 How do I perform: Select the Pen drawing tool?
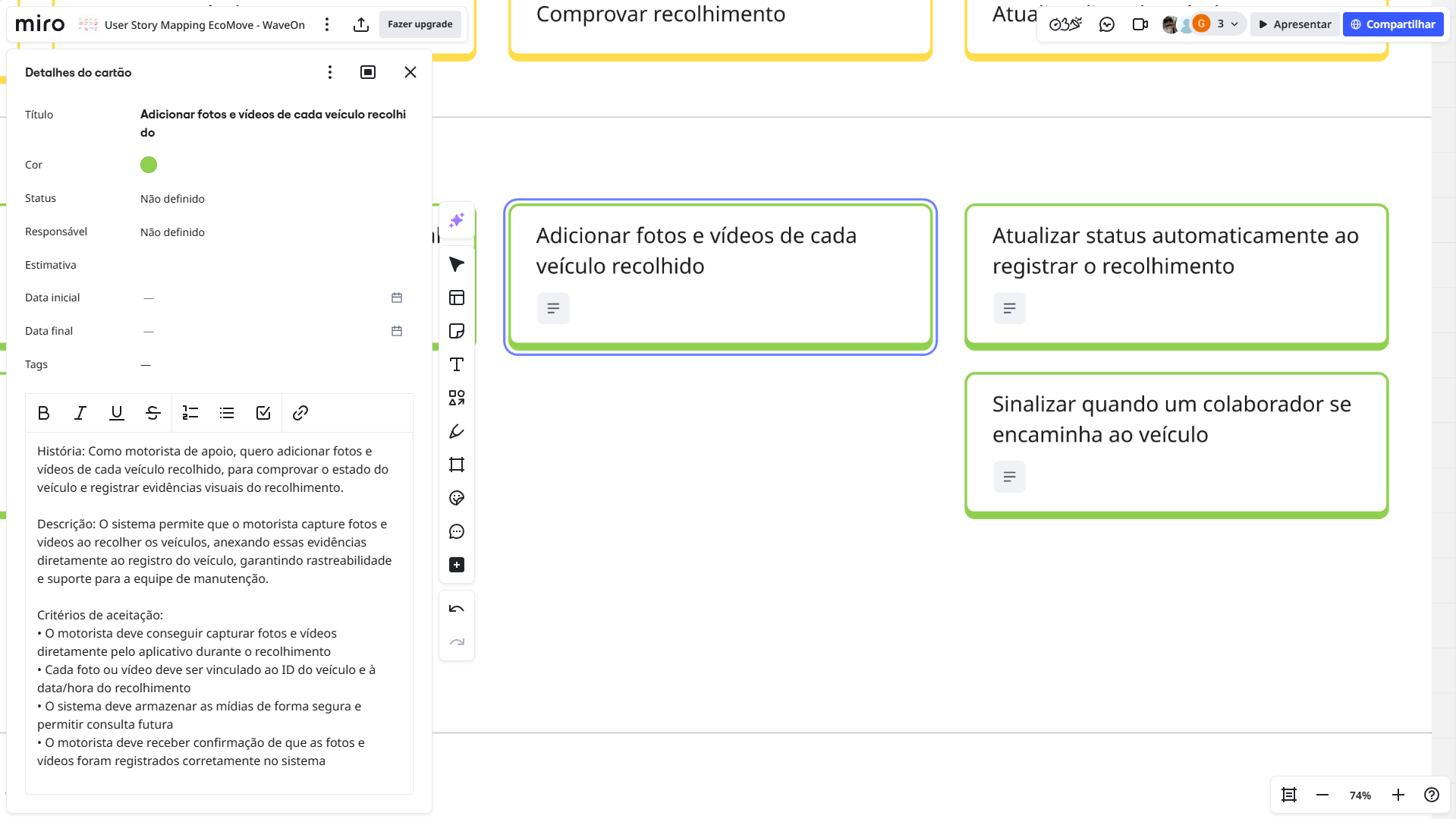[456, 431]
